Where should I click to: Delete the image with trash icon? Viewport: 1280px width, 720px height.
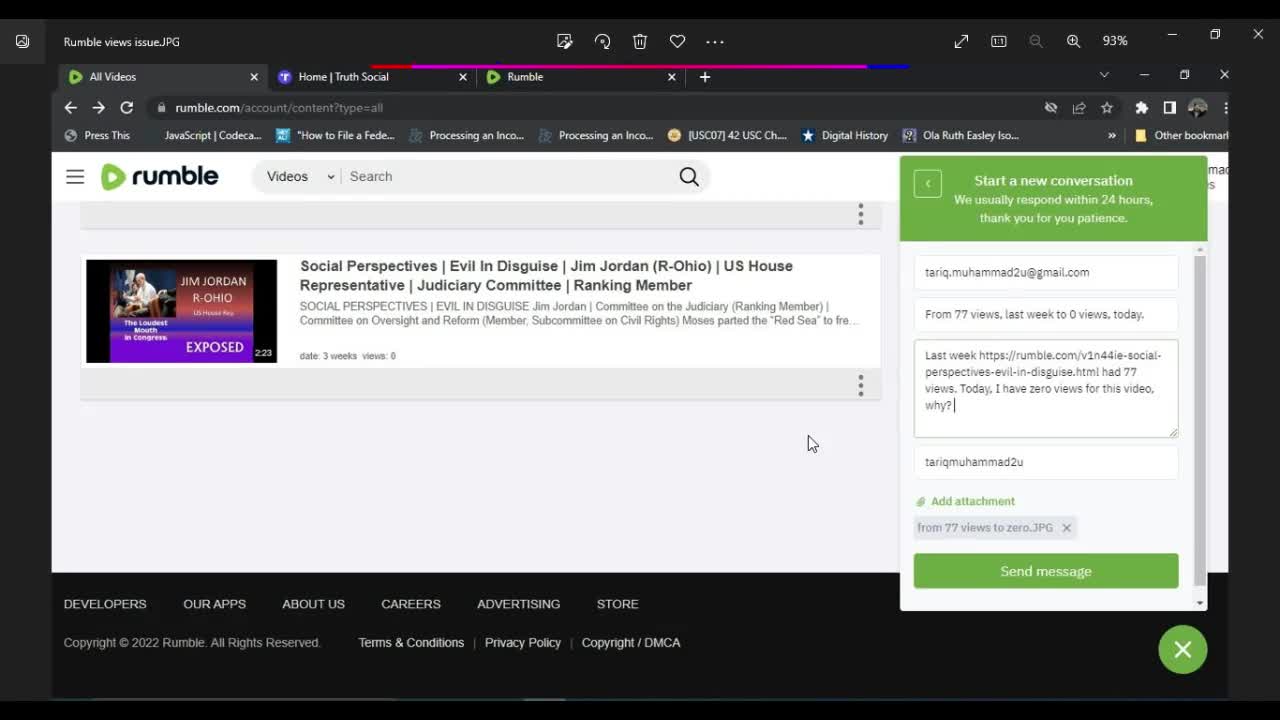coord(640,41)
